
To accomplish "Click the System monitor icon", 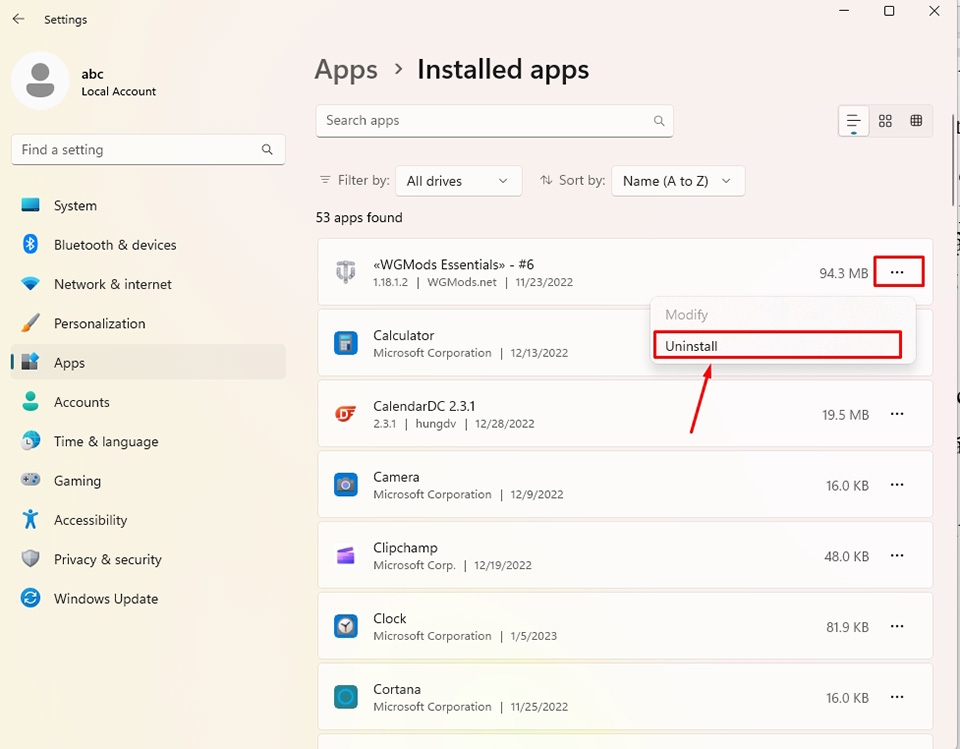I will (31, 205).
